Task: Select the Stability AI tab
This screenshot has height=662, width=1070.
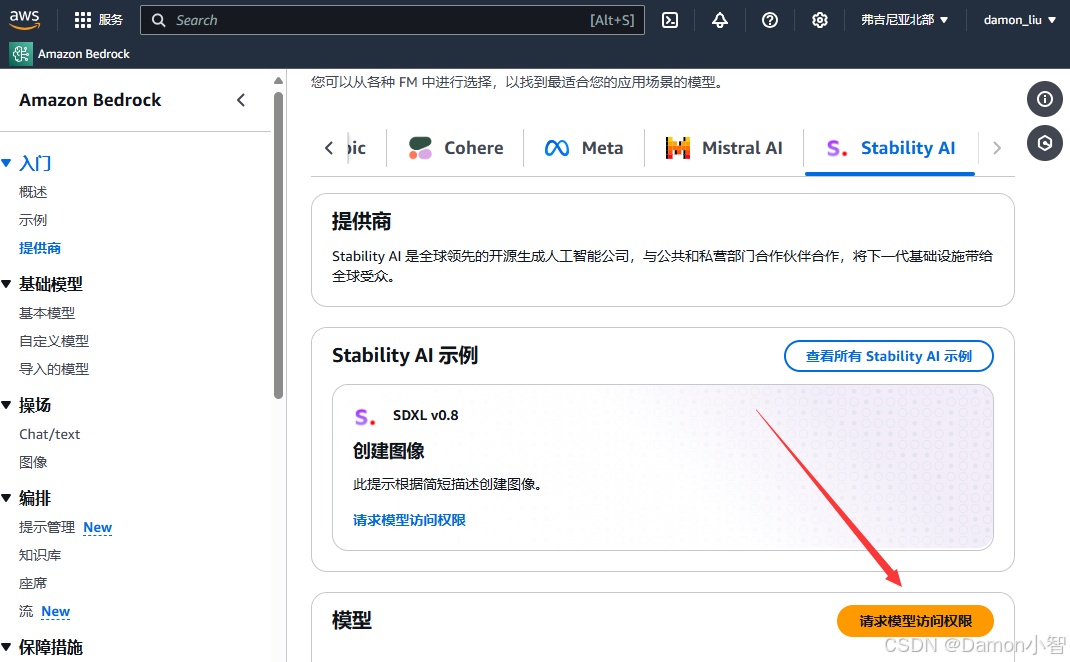Action: [890, 148]
